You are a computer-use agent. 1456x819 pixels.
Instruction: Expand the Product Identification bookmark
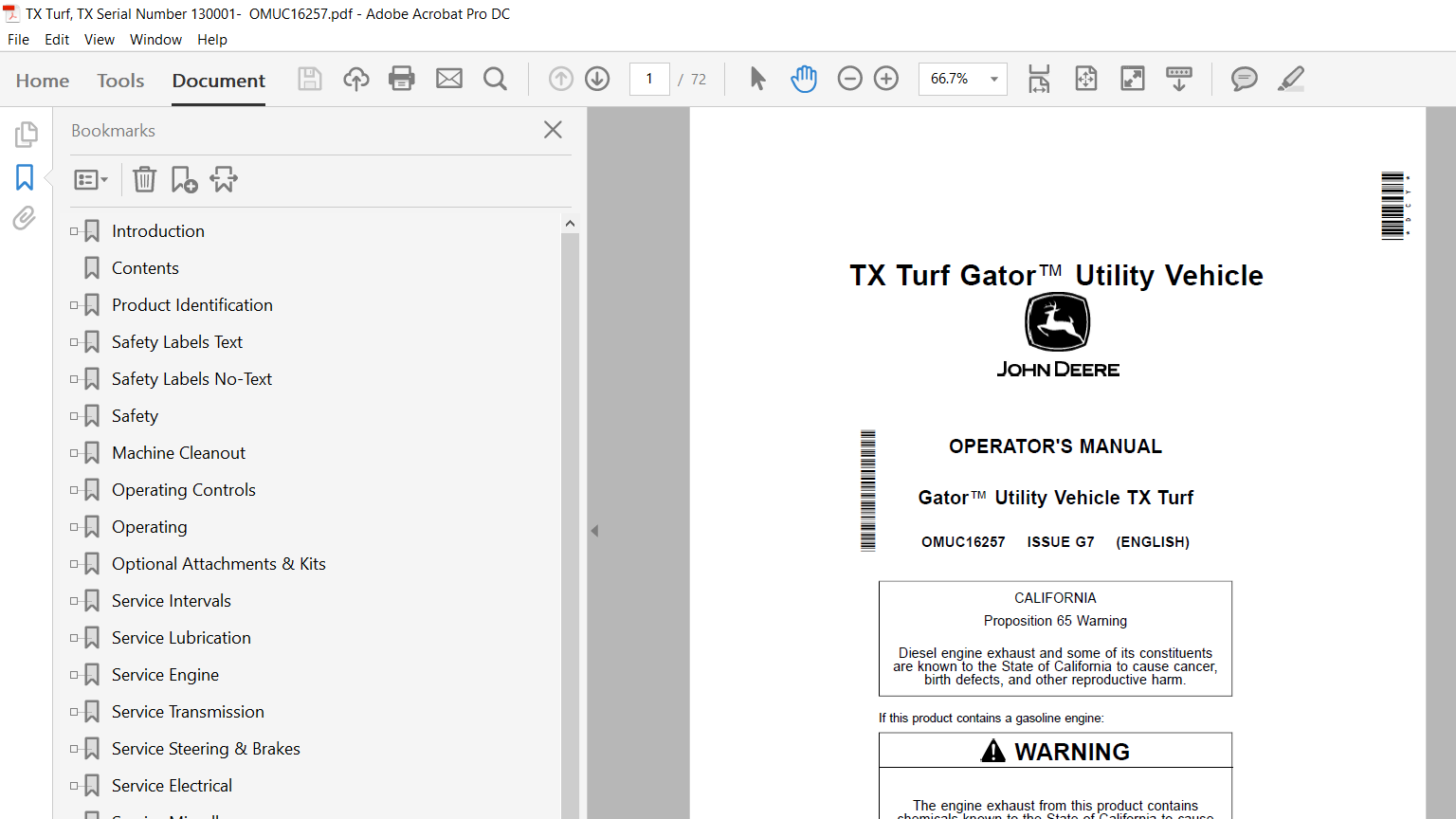[x=74, y=305]
